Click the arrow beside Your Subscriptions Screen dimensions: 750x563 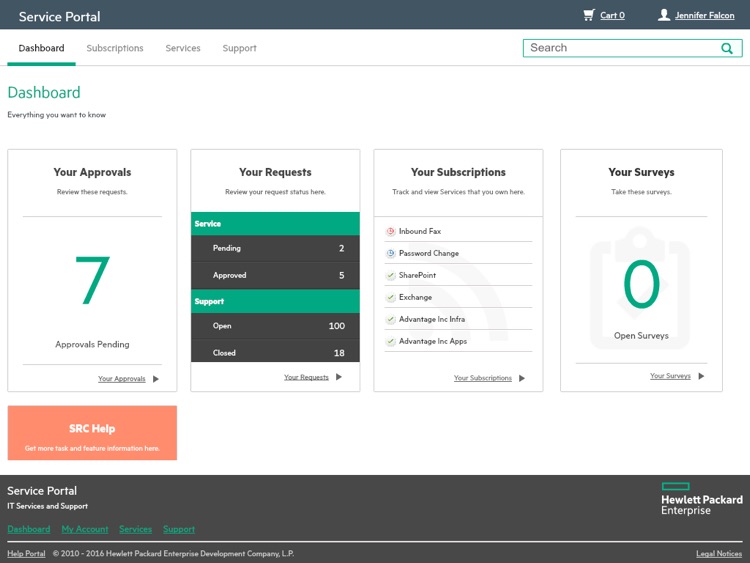pos(522,378)
